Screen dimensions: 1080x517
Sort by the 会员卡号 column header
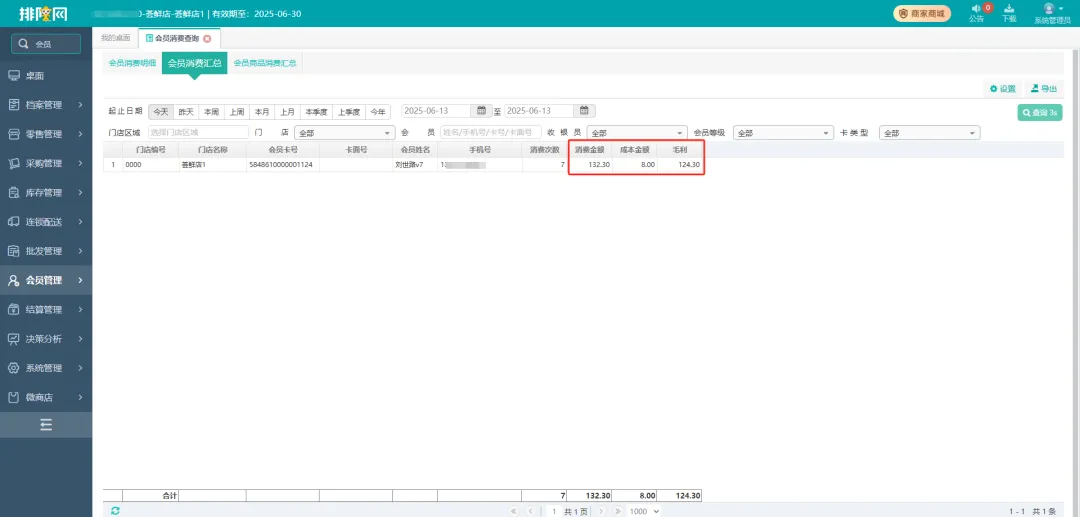[282, 149]
